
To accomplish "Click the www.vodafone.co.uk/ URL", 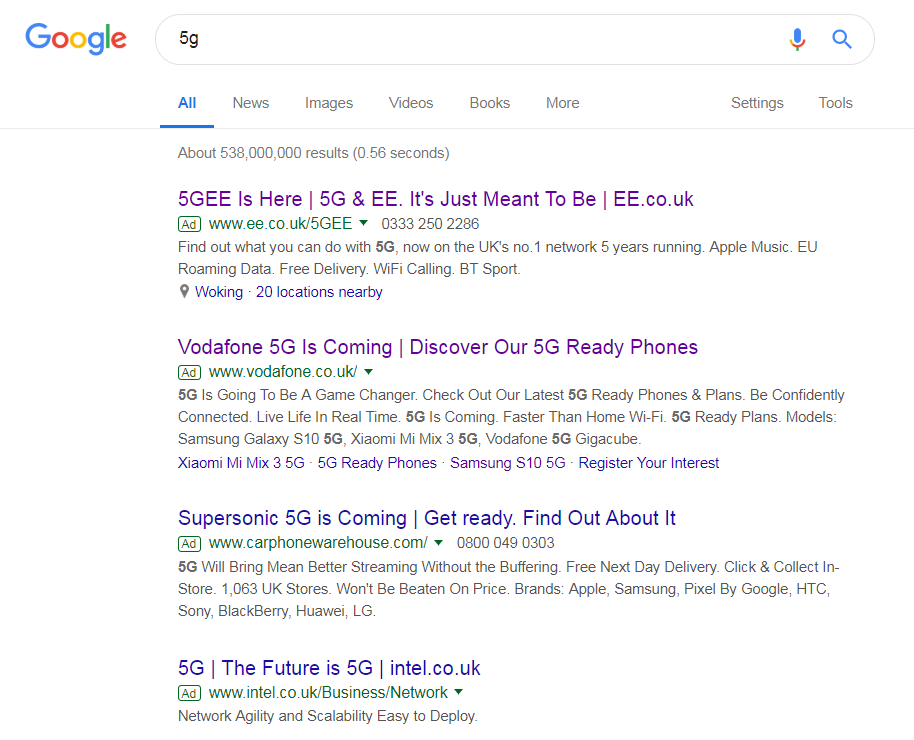I will point(283,371).
